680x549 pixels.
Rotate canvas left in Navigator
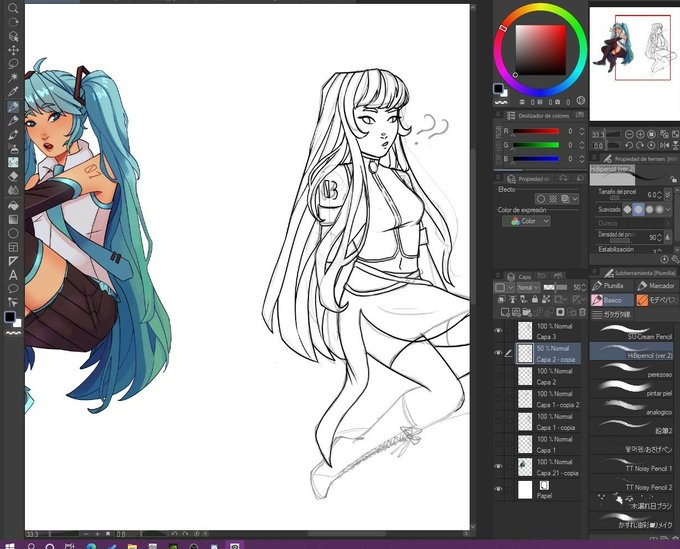coord(629,146)
